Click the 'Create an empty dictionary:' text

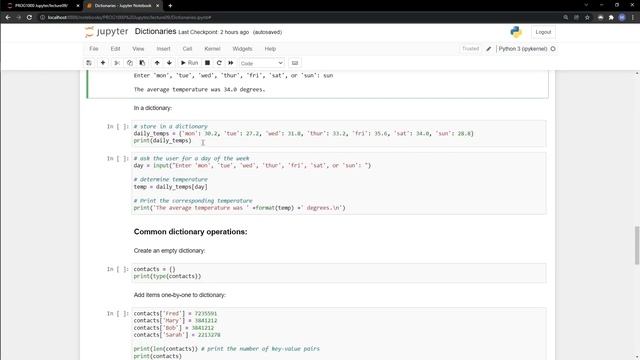click(169, 250)
